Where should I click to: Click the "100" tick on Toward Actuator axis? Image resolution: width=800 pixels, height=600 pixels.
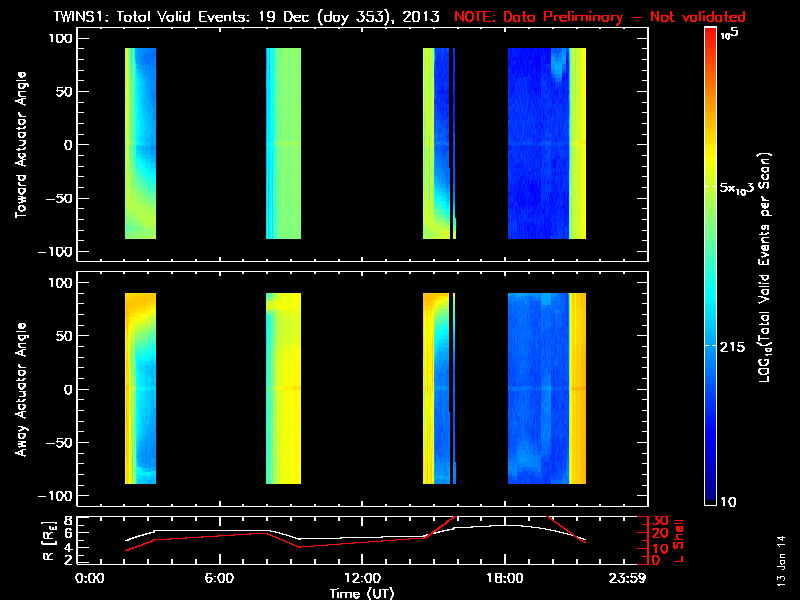pyautogui.click(x=61, y=38)
